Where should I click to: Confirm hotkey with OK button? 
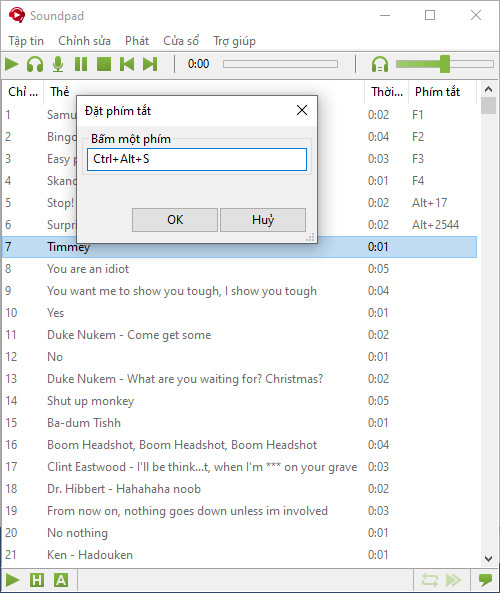pos(175,220)
